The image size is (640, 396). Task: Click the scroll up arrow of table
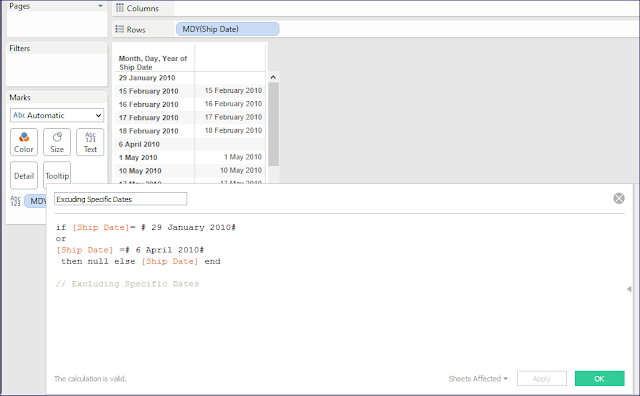273,77
